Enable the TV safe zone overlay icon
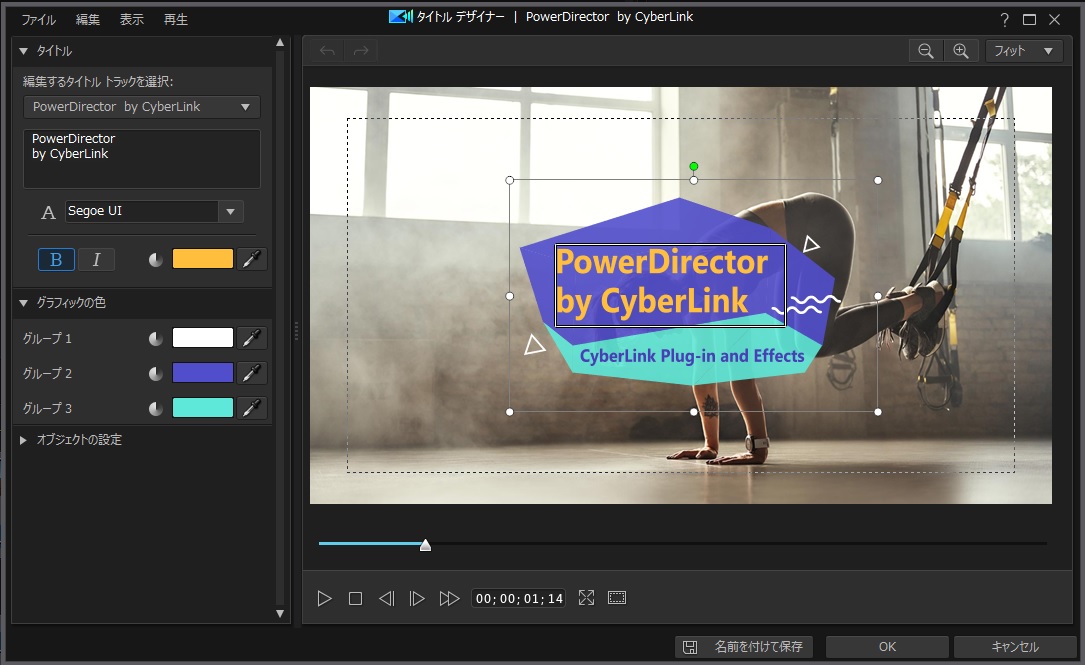The image size is (1085, 665). (x=617, y=597)
